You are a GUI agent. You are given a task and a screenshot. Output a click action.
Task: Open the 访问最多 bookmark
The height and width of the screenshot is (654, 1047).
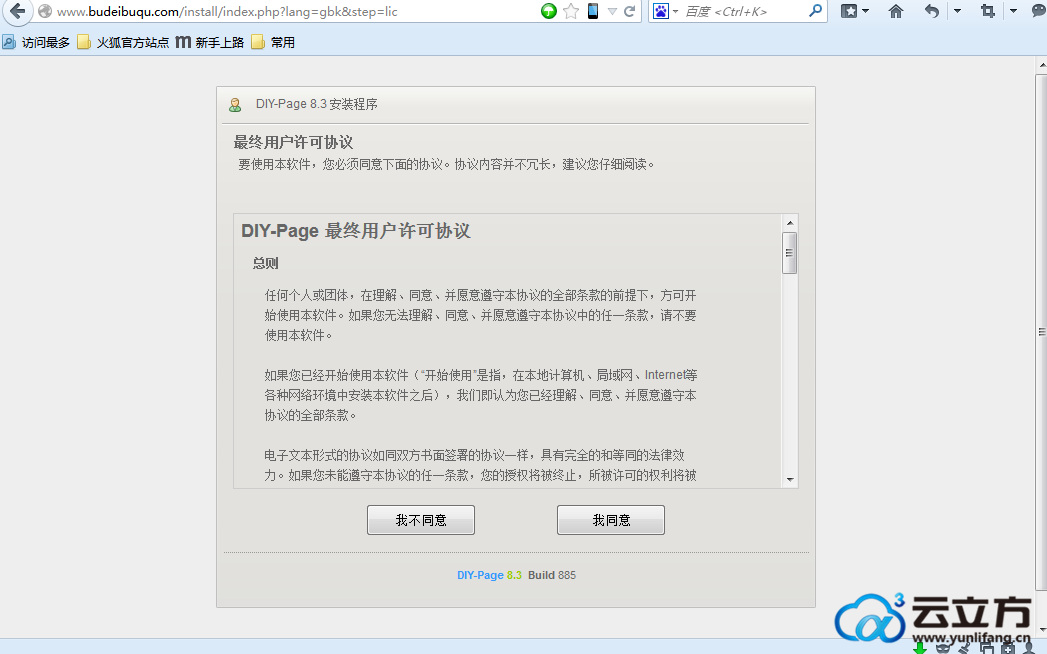(36, 43)
